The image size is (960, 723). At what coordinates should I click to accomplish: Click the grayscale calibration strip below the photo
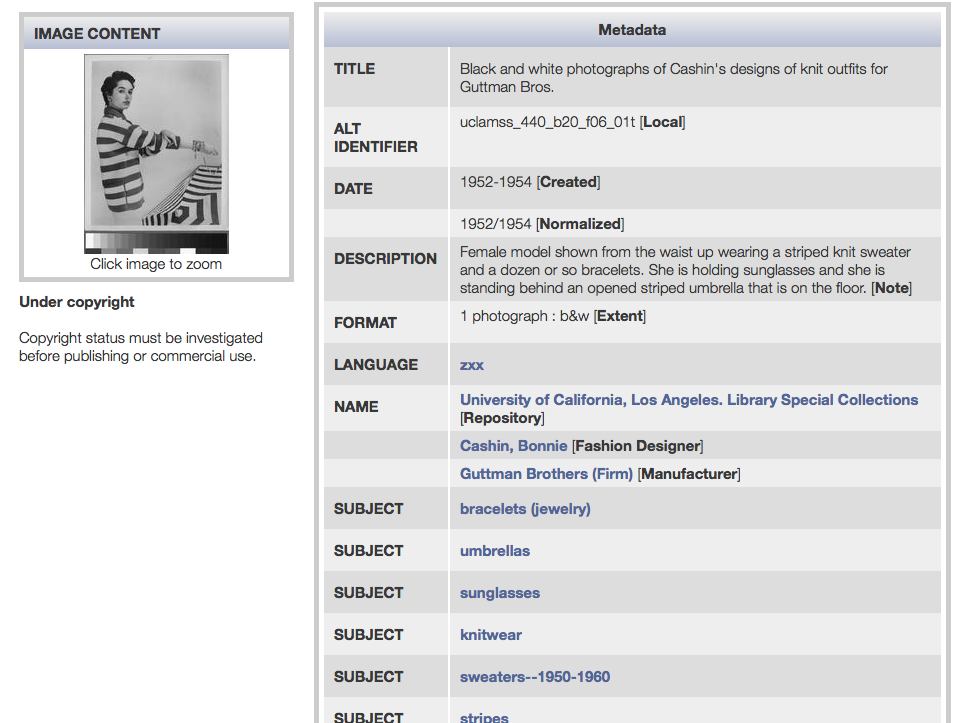tap(156, 242)
